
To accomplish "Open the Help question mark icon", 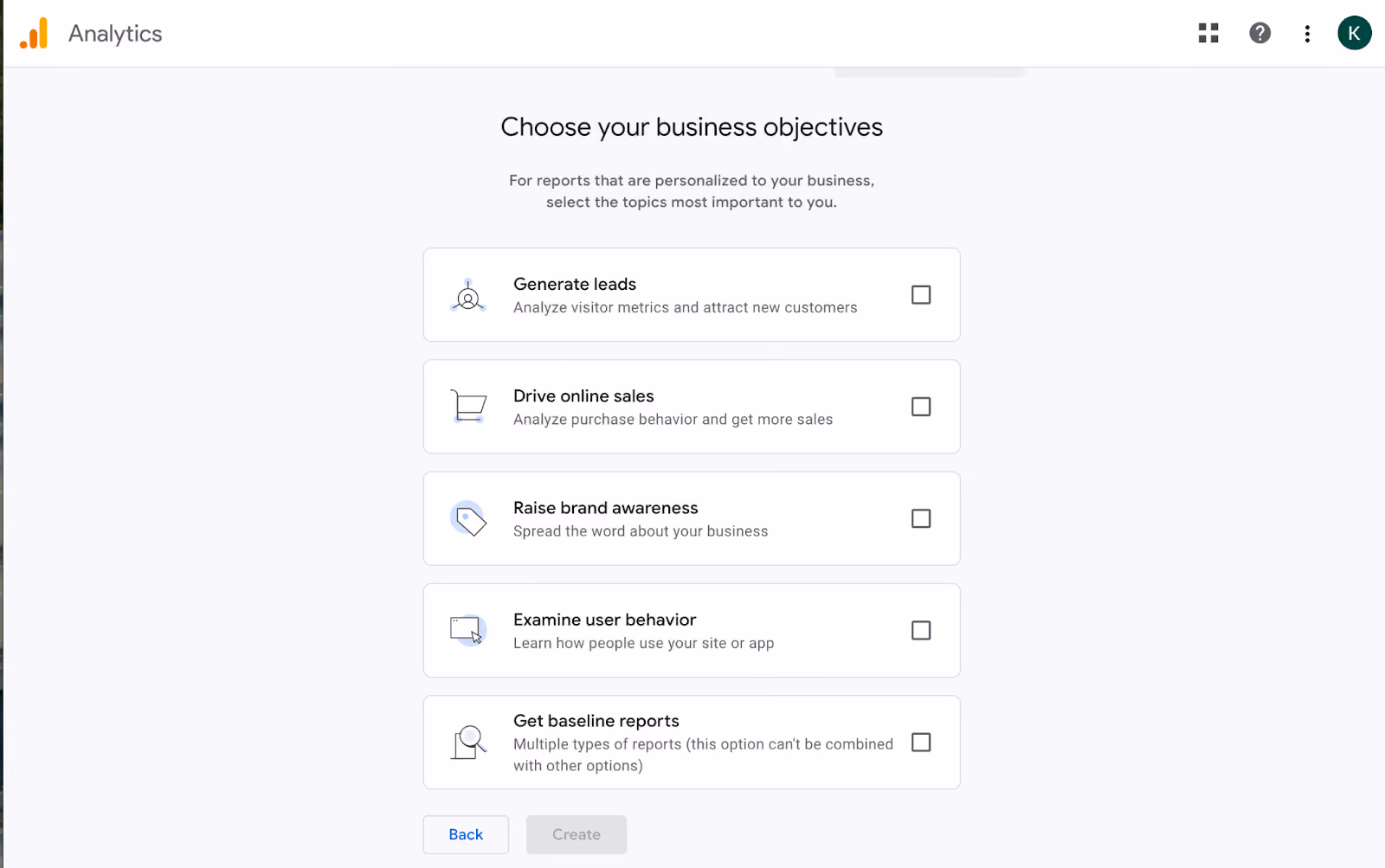I will coord(1259,33).
